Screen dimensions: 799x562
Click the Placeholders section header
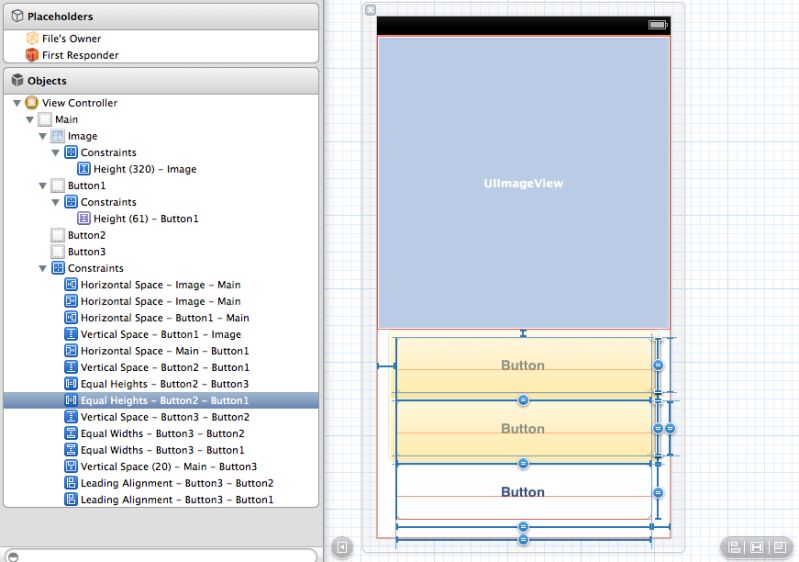pyautogui.click(x=161, y=16)
